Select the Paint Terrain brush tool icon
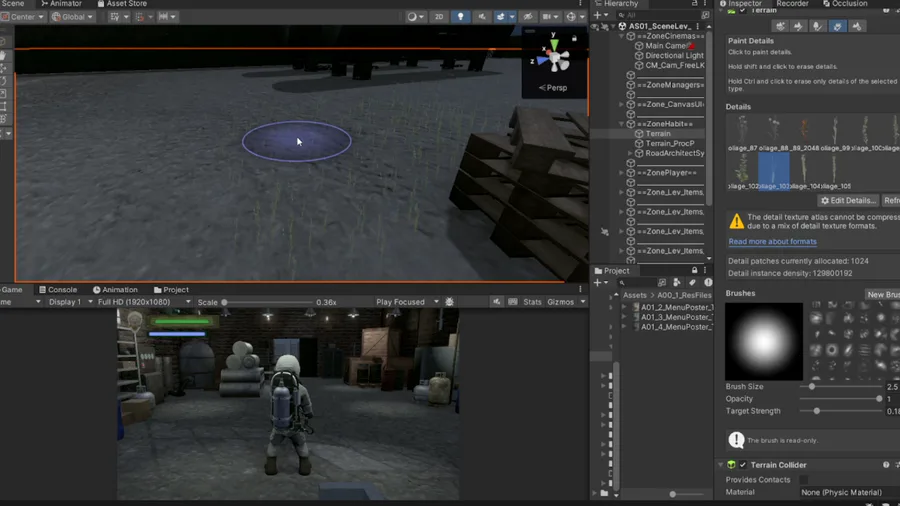This screenshot has height=506, width=900. click(x=798, y=26)
